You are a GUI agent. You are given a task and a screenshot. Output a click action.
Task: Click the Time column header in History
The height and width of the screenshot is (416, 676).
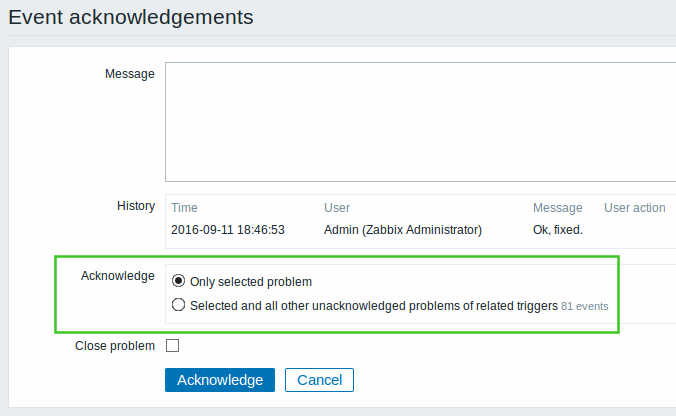184,208
